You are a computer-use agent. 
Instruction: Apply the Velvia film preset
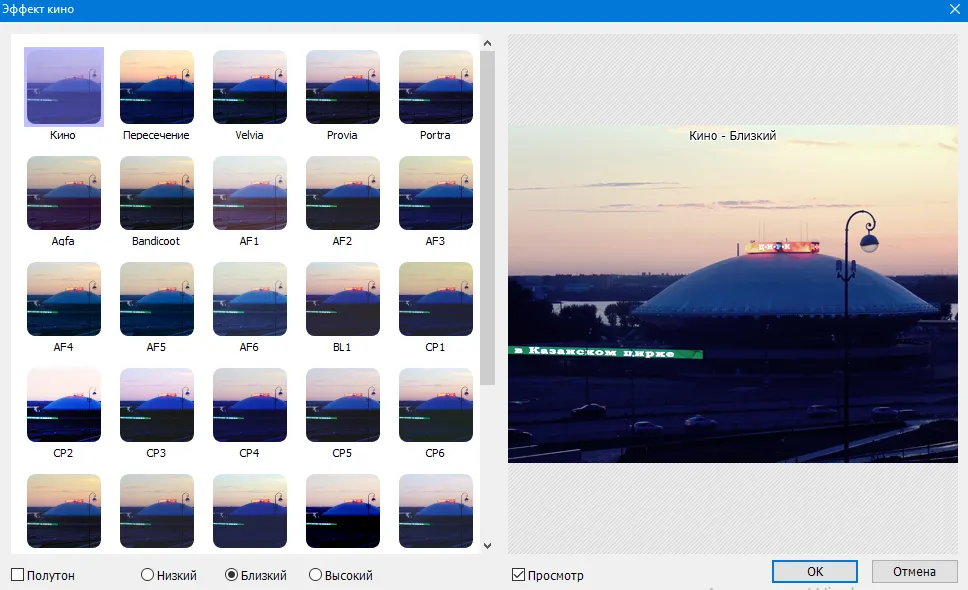[x=250, y=87]
